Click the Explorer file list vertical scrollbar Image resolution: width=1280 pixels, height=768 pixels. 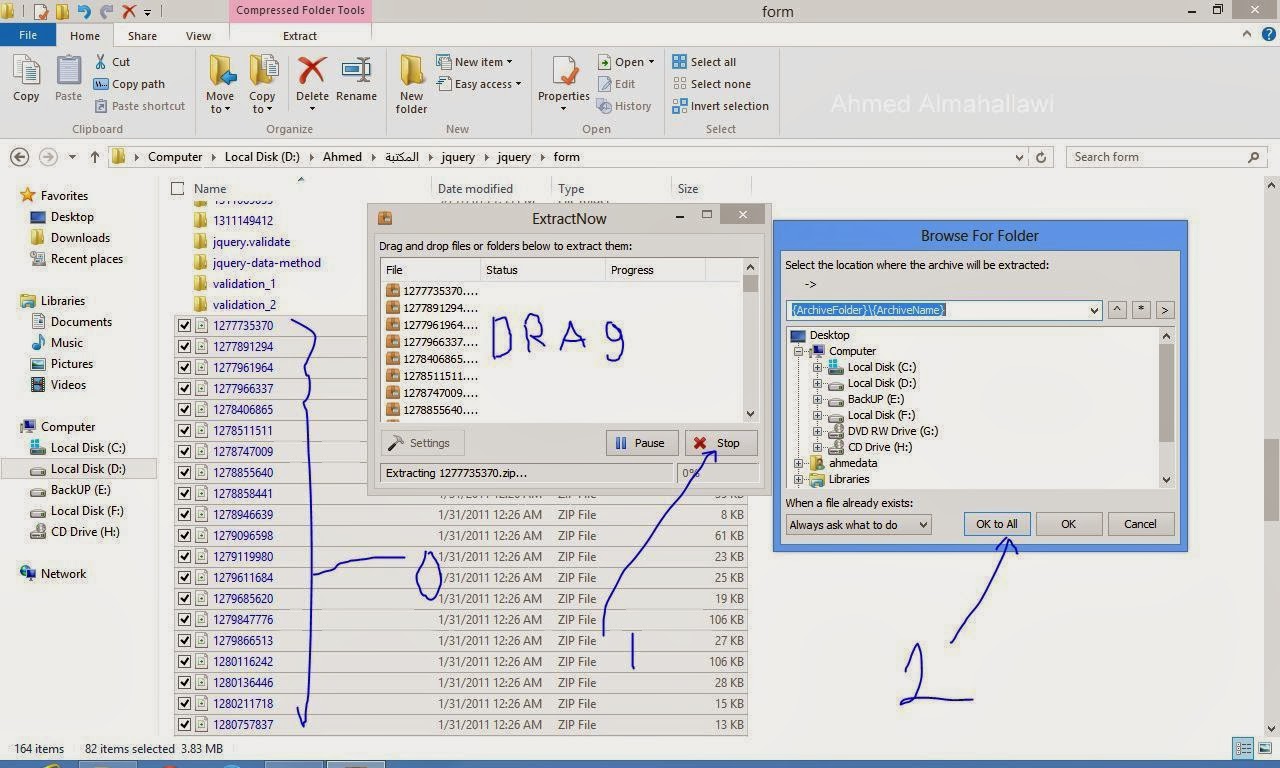[1272, 457]
